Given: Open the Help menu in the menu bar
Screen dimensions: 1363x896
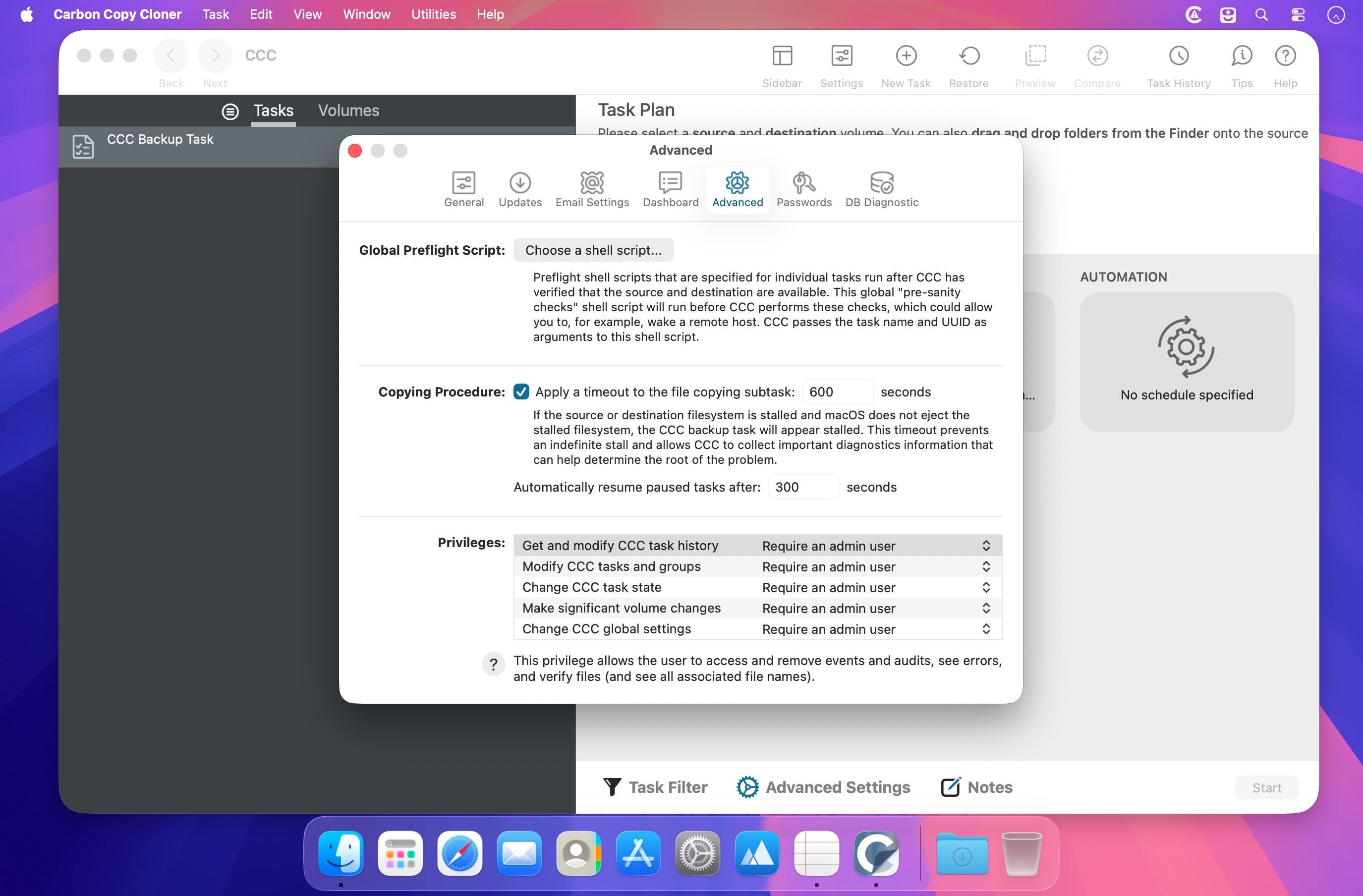Looking at the screenshot, I should pyautogui.click(x=490, y=14).
